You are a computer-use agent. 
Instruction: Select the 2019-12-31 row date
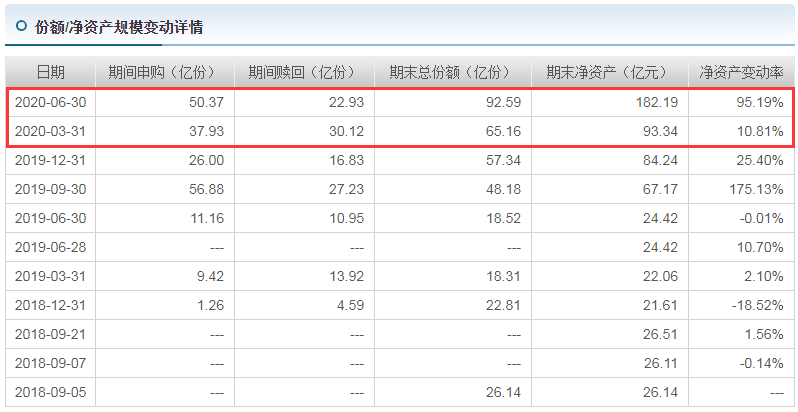click(x=50, y=160)
